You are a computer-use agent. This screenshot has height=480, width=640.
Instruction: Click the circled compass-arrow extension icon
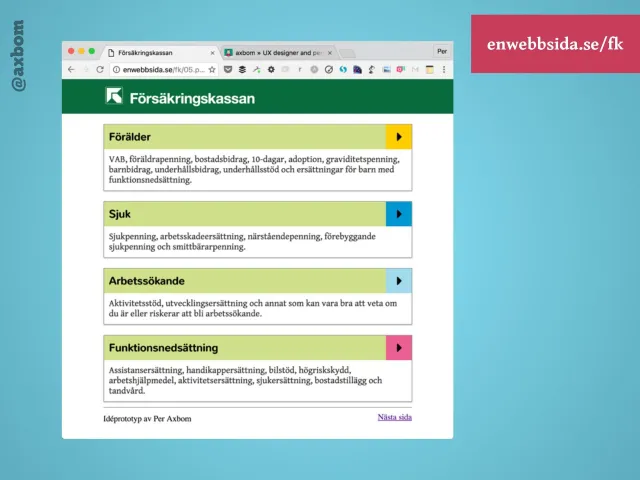coord(329,69)
